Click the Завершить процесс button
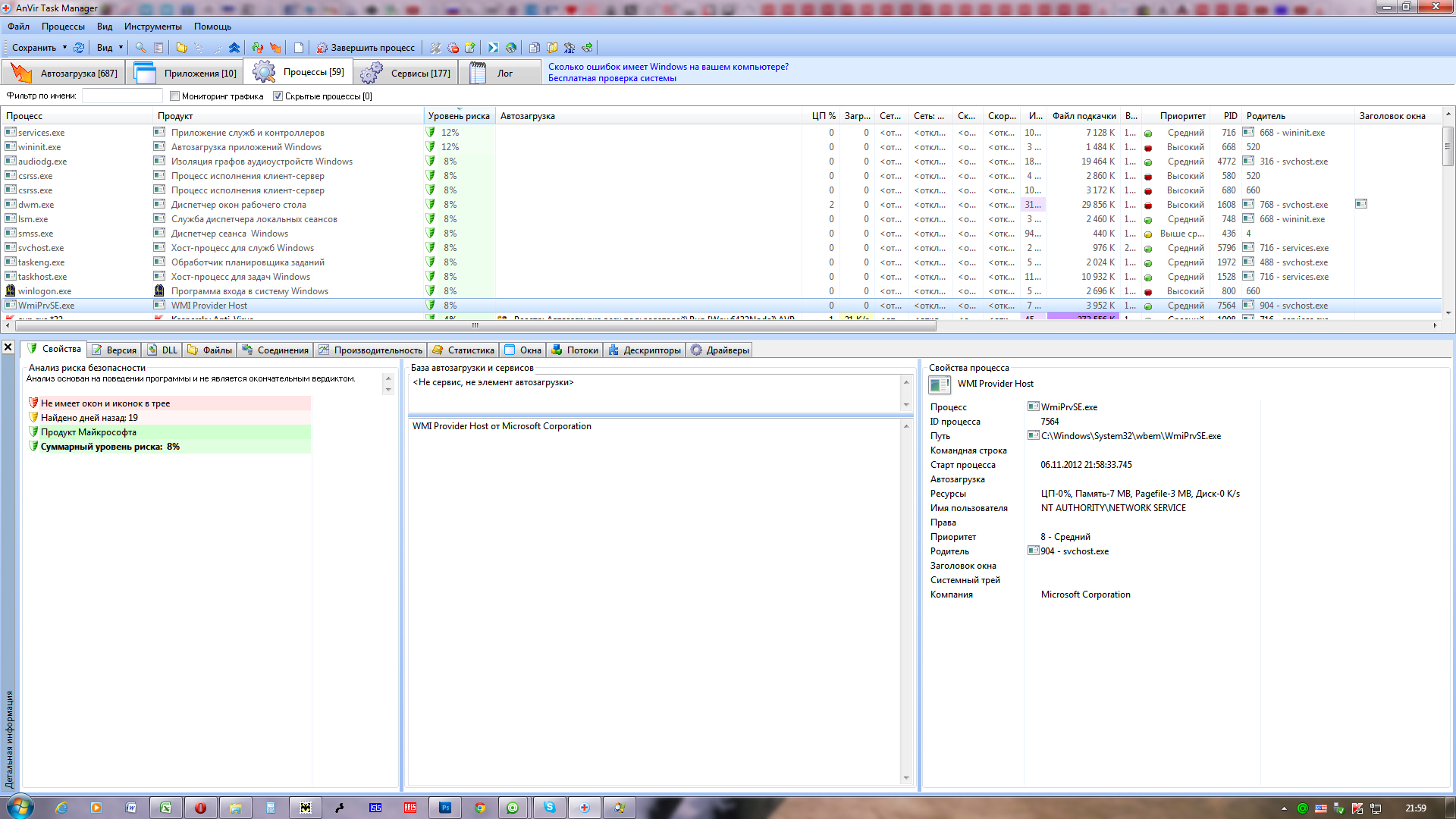 coord(366,48)
